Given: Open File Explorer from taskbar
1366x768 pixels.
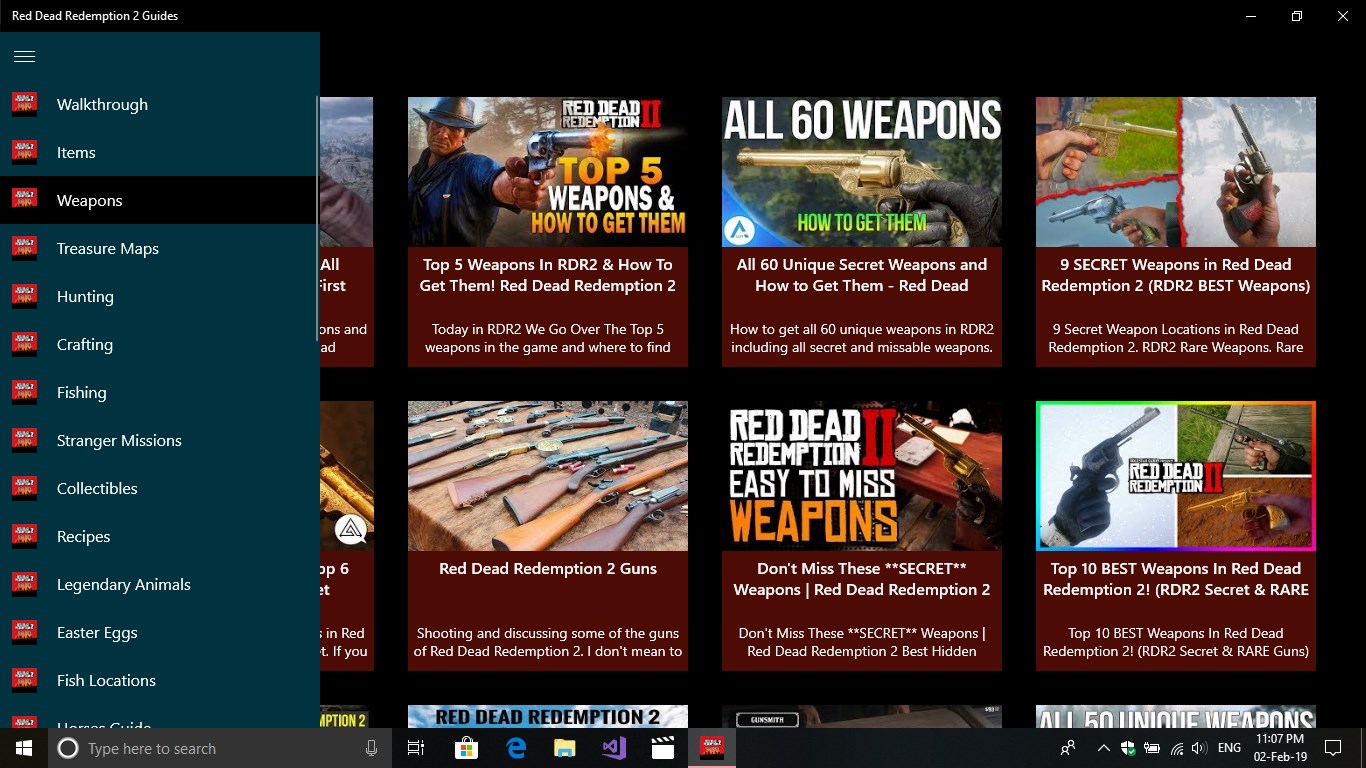Looking at the screenshot, I should pos(565,748).
